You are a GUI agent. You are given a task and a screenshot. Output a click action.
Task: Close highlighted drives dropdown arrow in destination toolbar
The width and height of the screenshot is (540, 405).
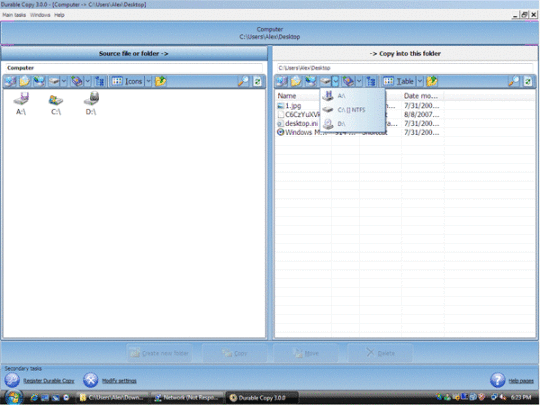pyautogui.click(x=335, y=81)
